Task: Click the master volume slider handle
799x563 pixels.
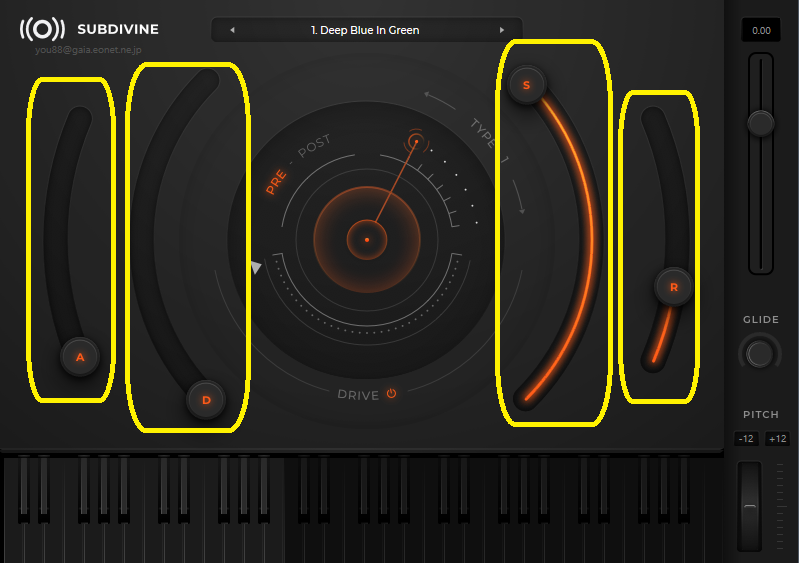Action: [x=761, y=123]
